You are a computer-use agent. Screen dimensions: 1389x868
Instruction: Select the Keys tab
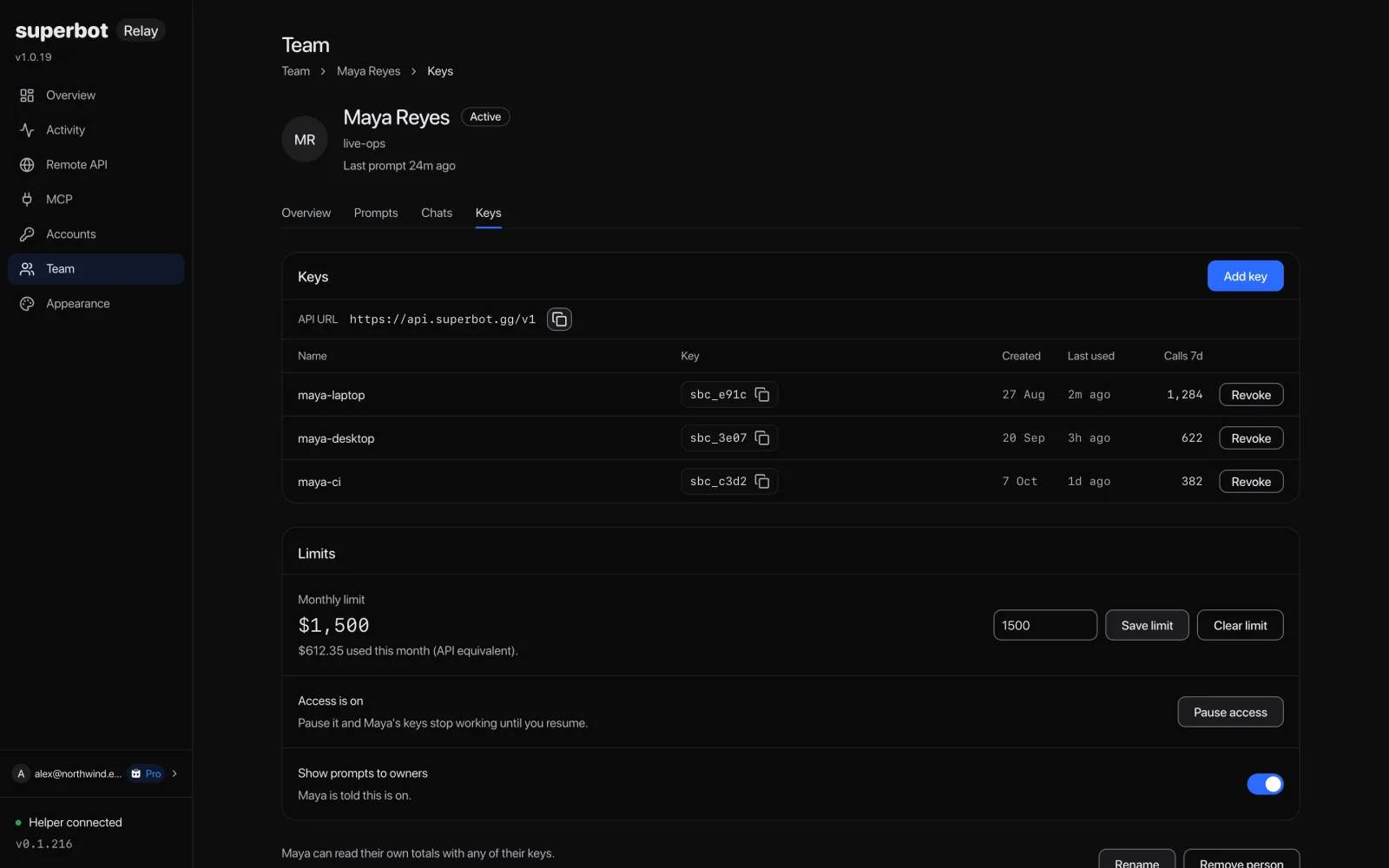coord(489,213)
